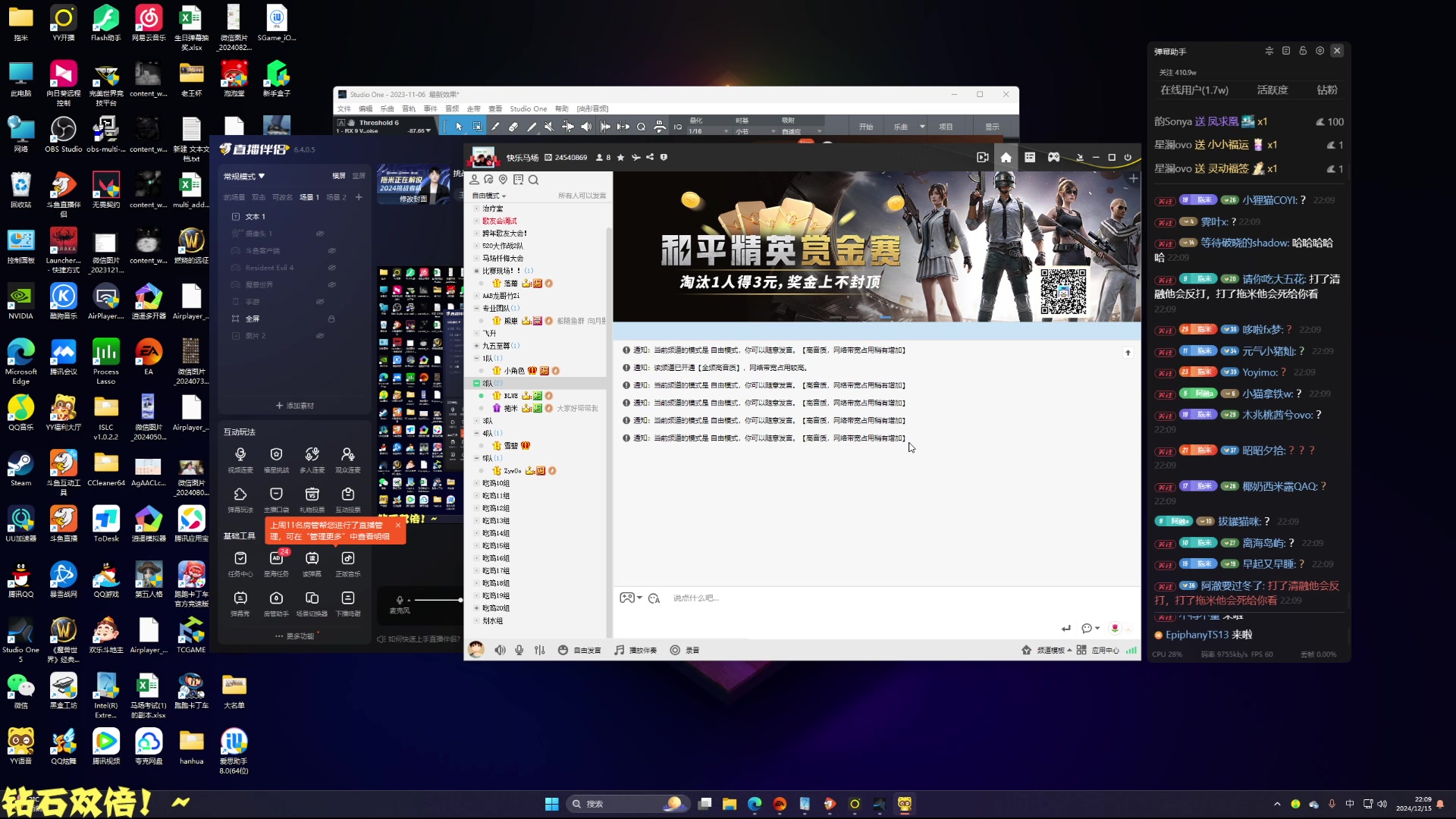Open the YY mixer settings icon
The image size is (1456, 819).
coord(539,650)
